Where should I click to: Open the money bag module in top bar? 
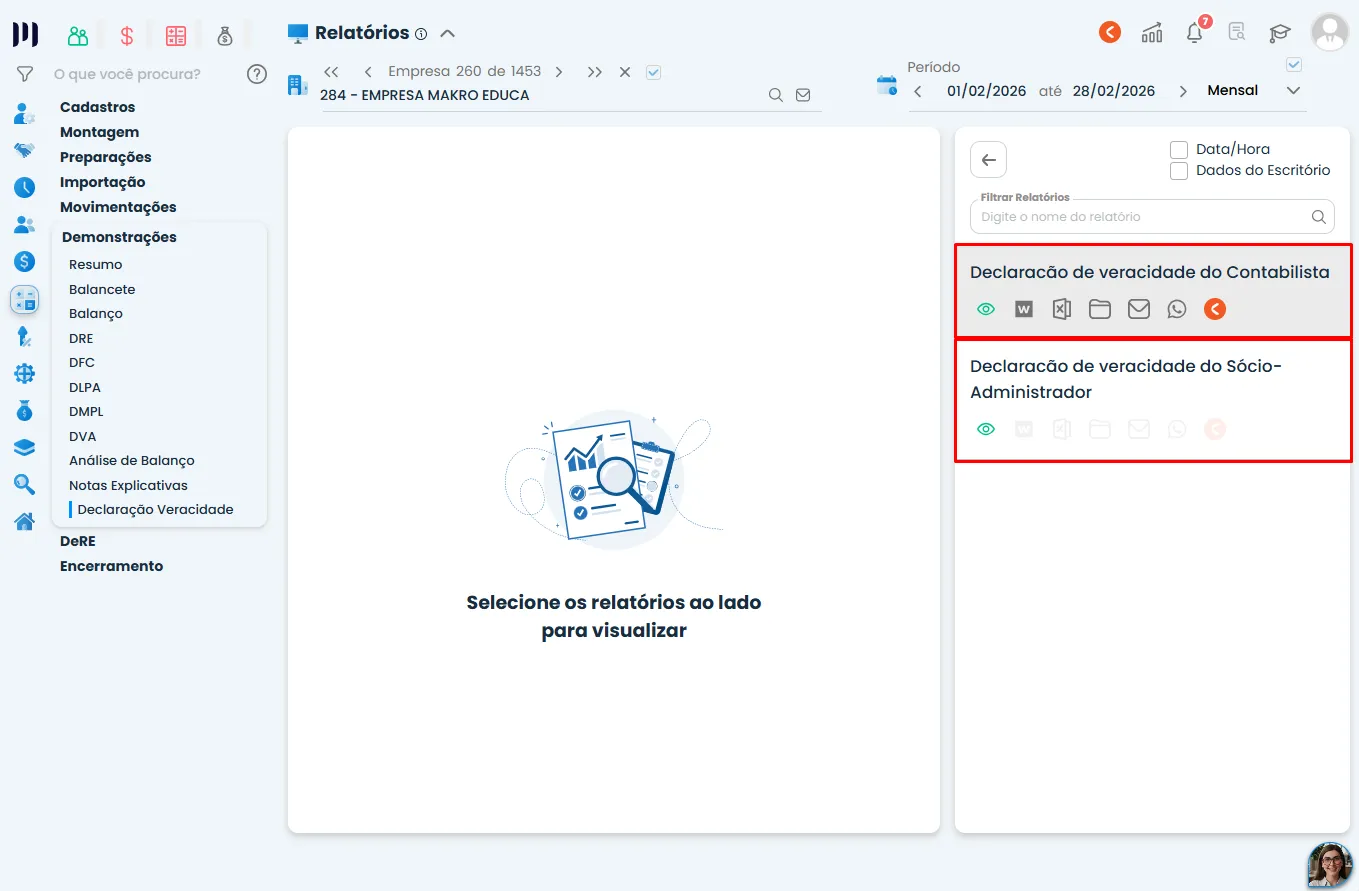pos(225,36)
